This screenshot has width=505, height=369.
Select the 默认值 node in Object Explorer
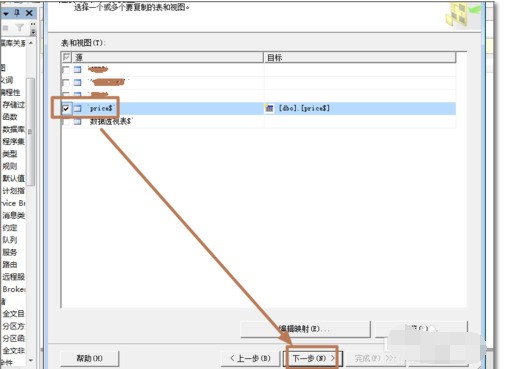click(x=13, y=178)
